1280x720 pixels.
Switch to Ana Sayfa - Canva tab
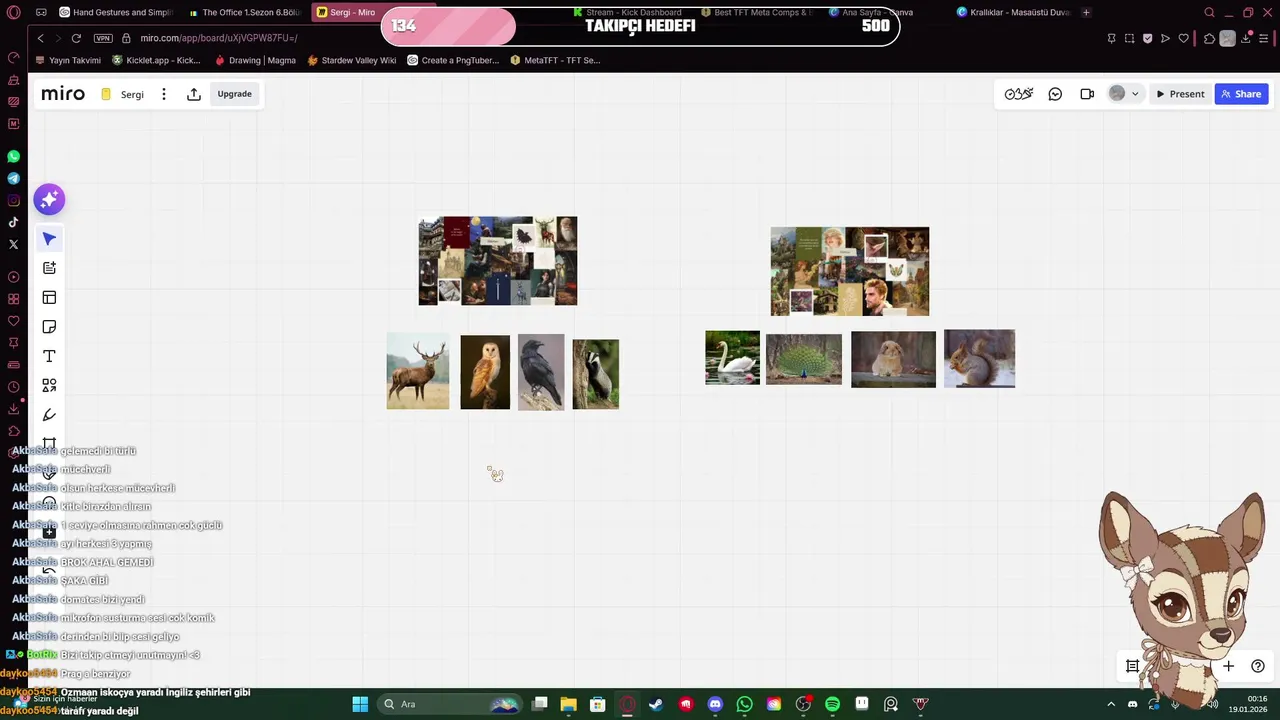pyautogui.click(x=870, y=13)
